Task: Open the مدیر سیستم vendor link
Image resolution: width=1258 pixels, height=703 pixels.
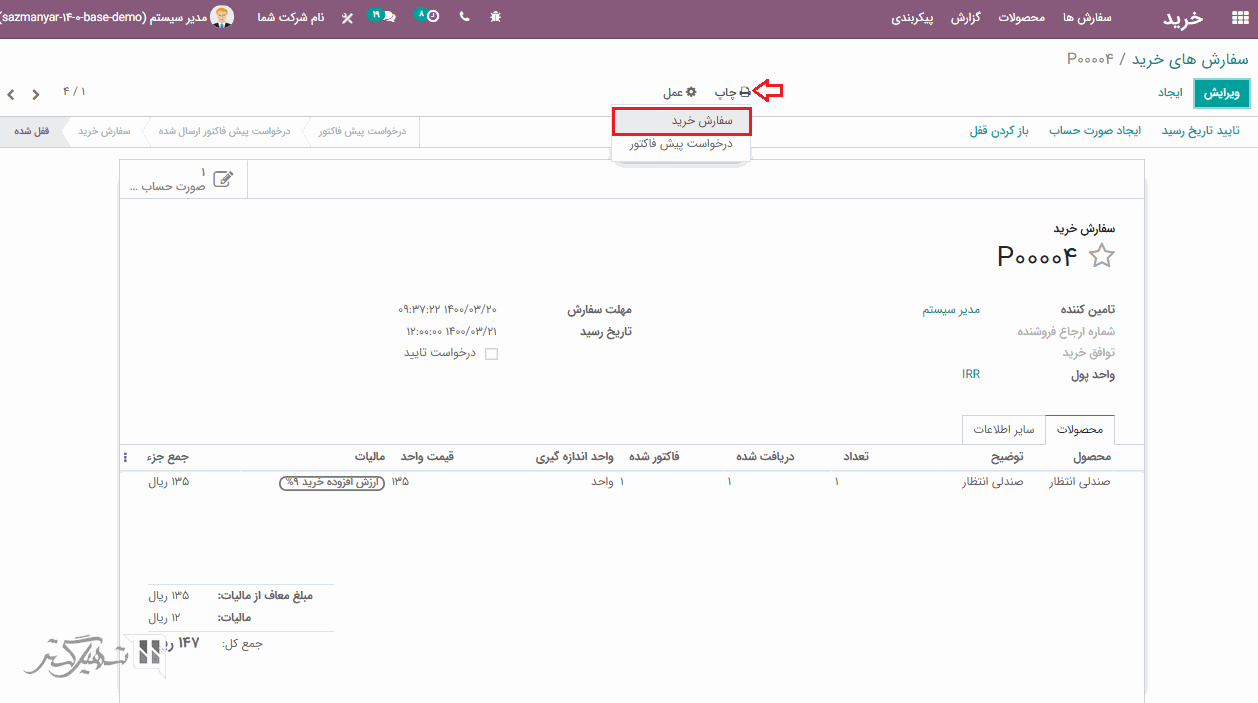Action: (x=950, y=310)
